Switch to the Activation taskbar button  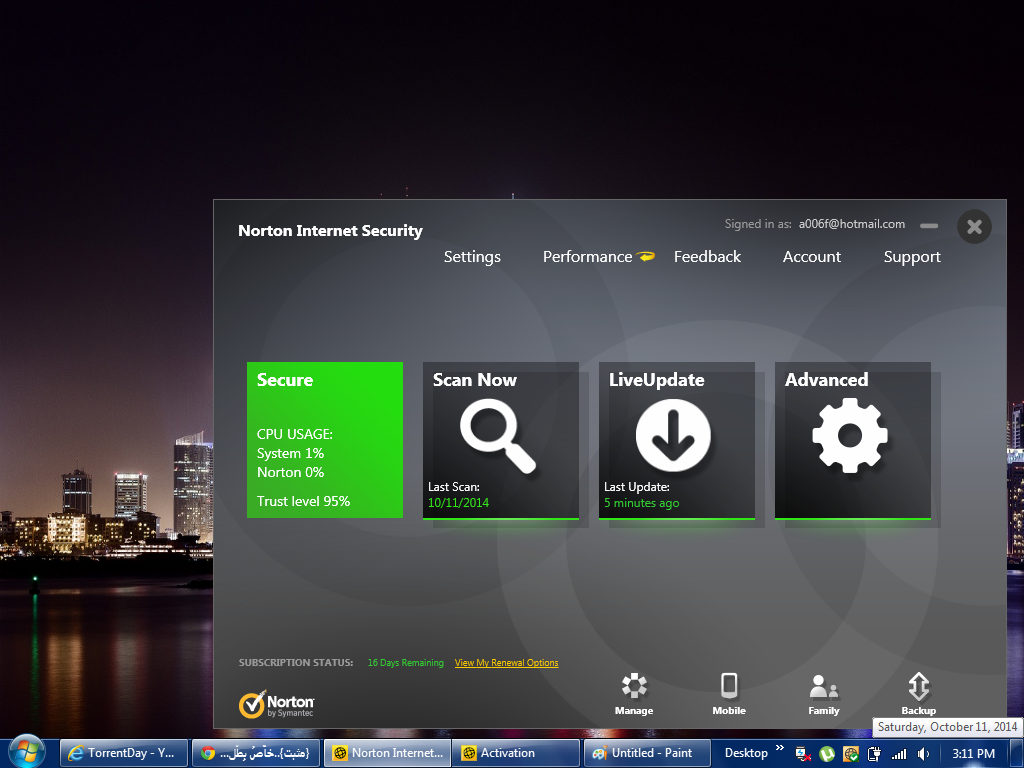tap(515, 753)
